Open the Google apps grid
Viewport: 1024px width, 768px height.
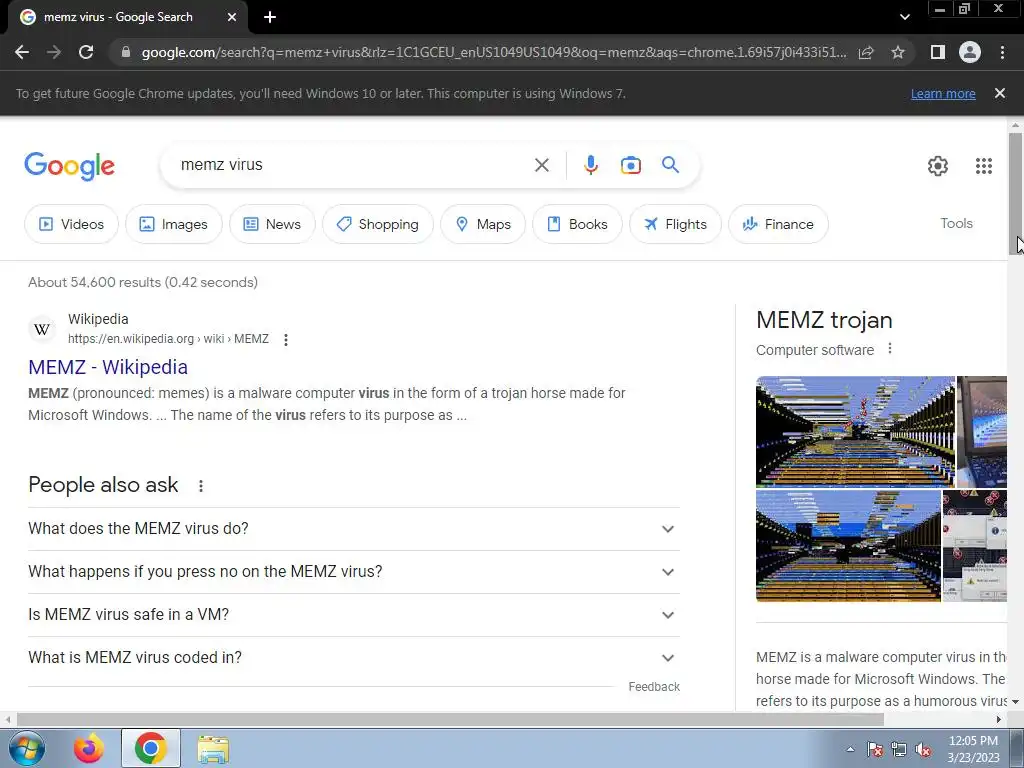coord(984,166)
